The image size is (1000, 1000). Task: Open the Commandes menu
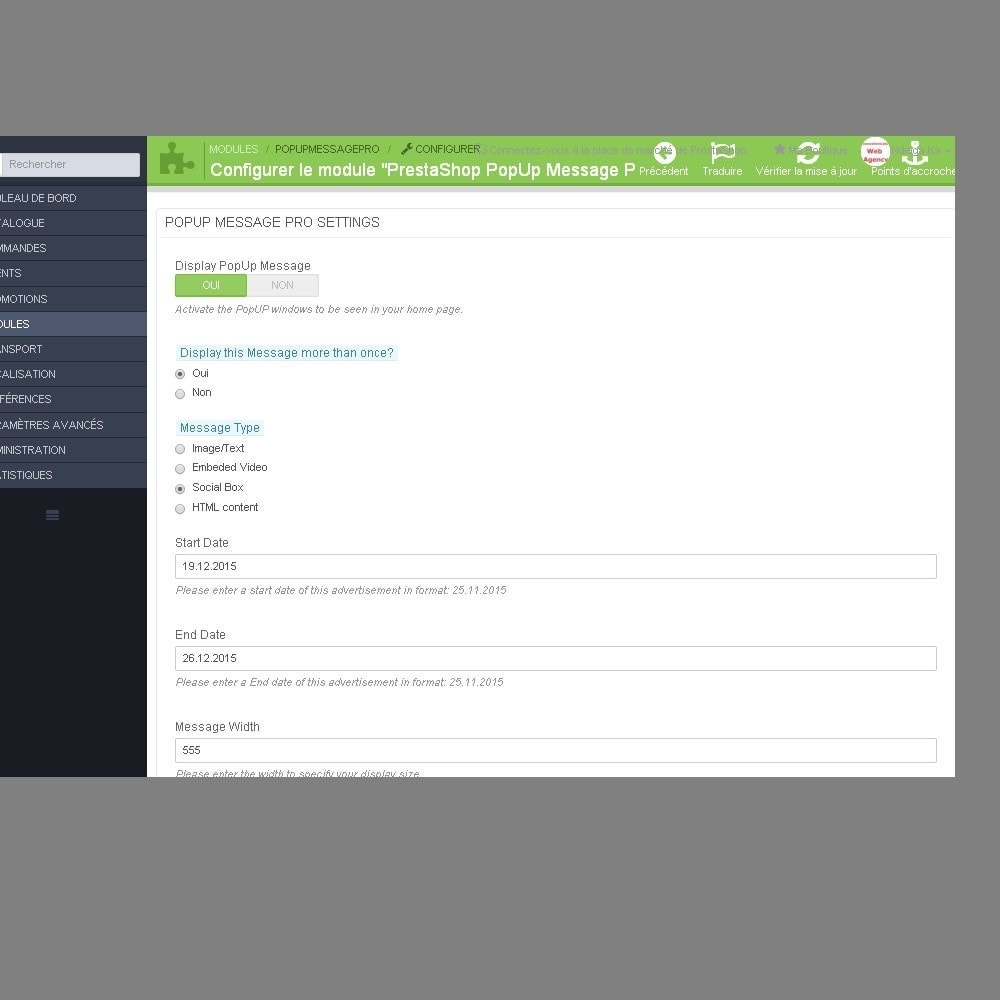73,248
